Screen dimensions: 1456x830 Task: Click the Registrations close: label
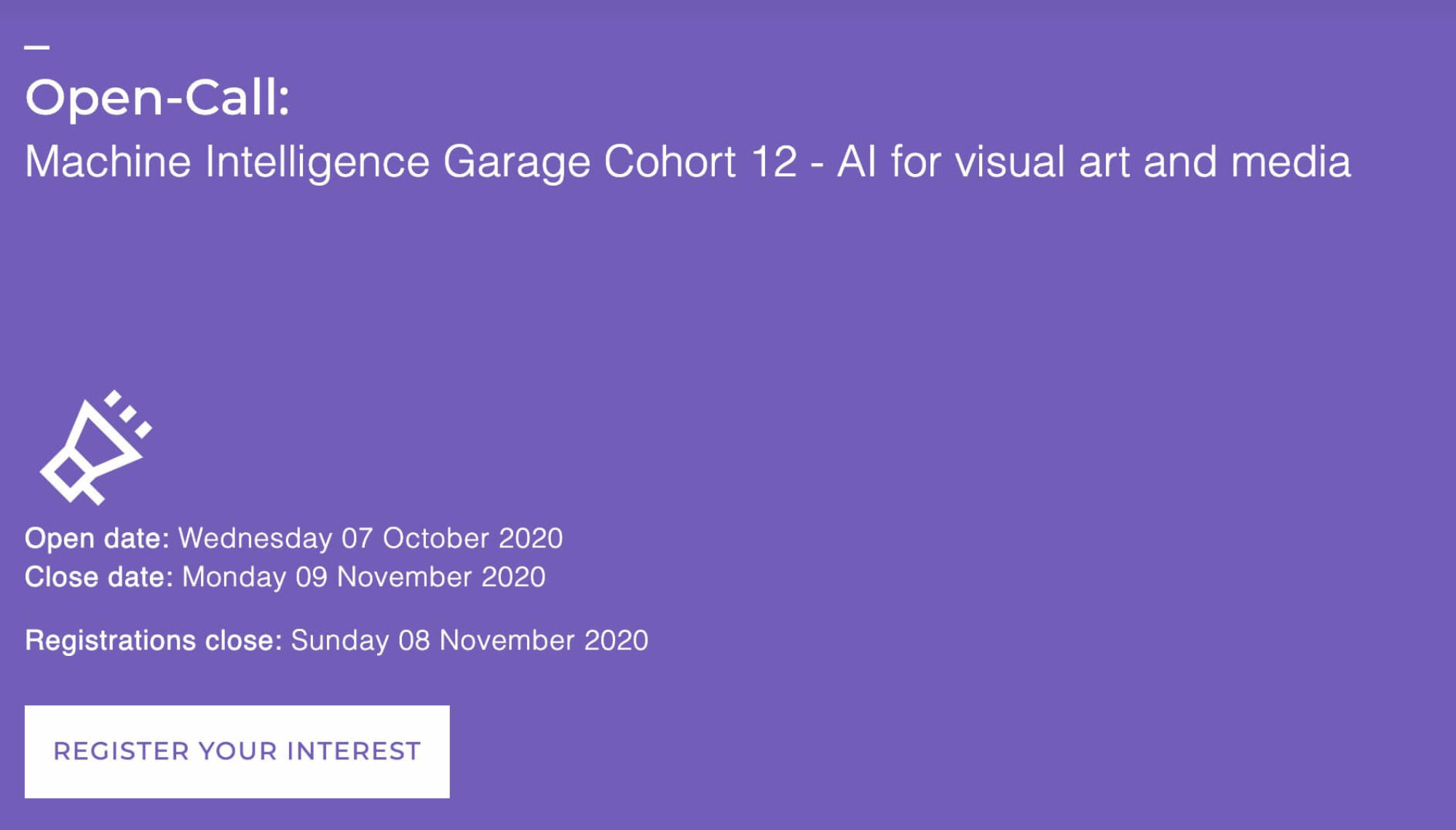pyautogui.click(x=153, y=641)
